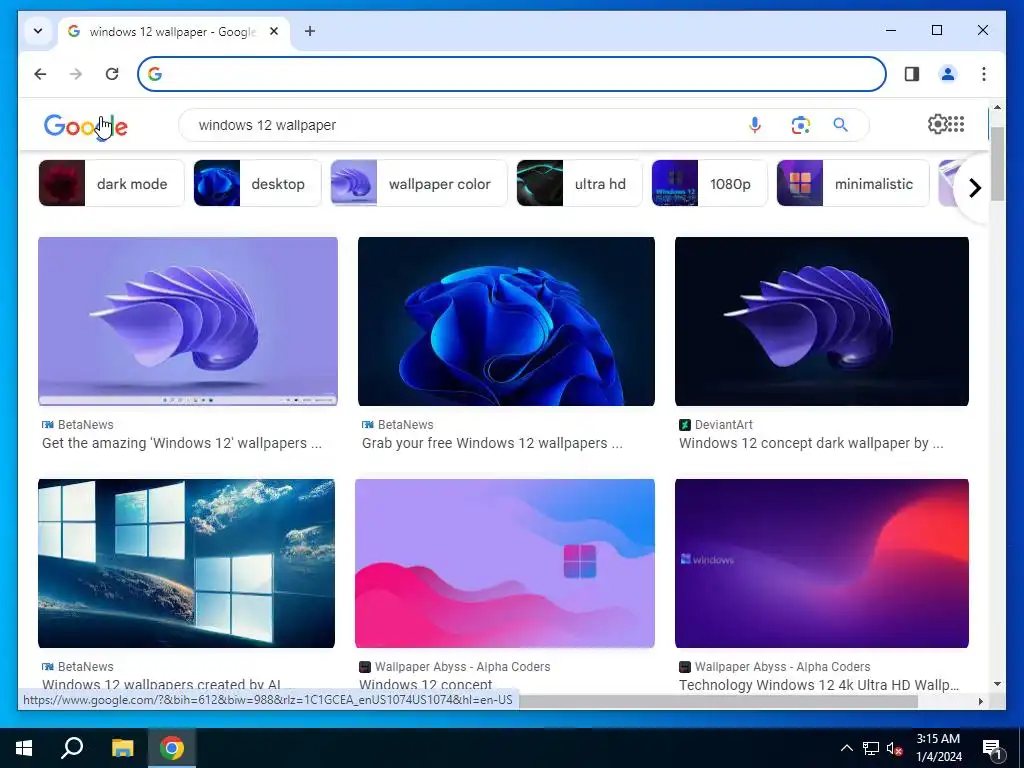This screenshot has width=1024, height=768.
Task: Show more filter chips with right chevron
Action: click(x=974, y=188)
